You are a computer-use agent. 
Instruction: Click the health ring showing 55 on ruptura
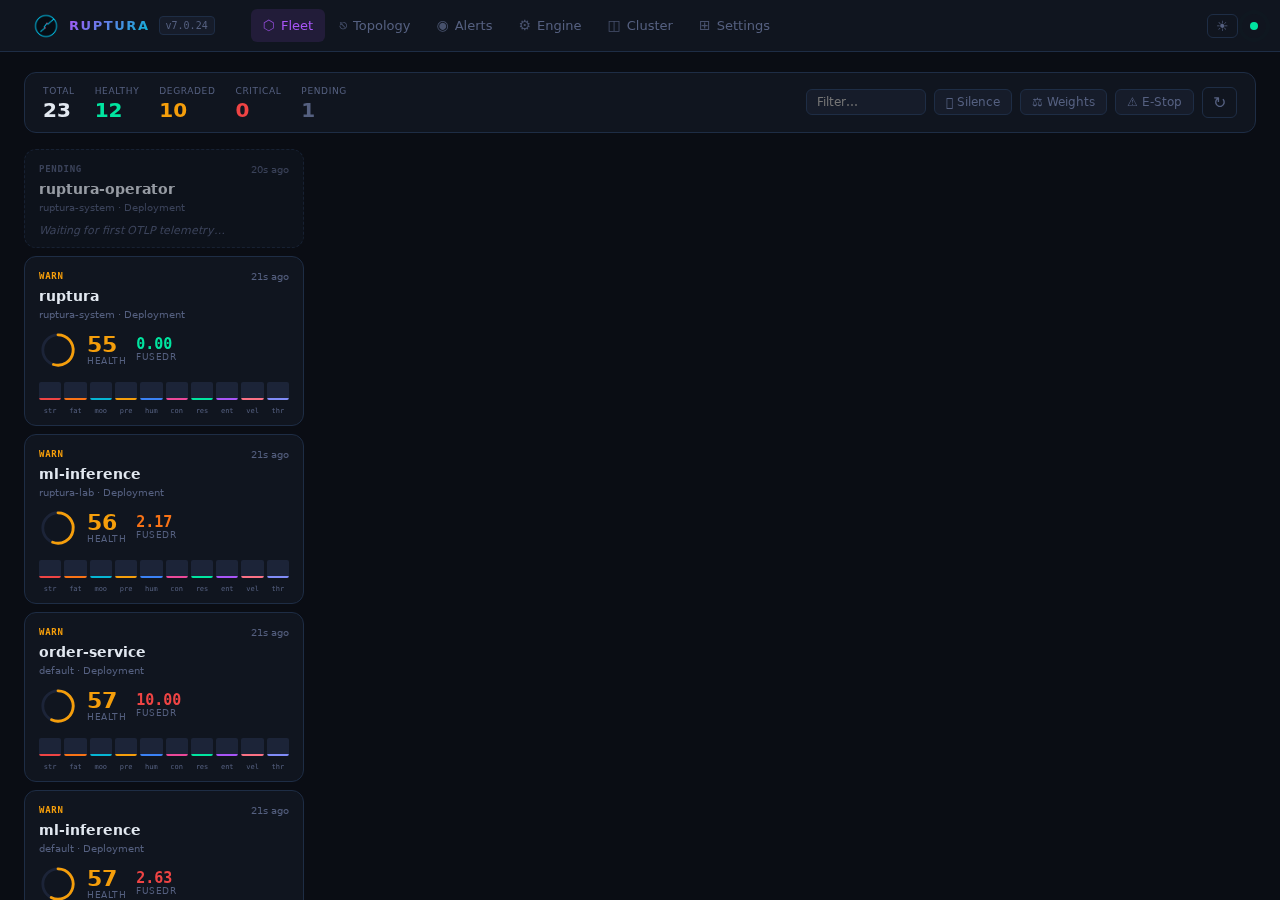click(58, 350)
